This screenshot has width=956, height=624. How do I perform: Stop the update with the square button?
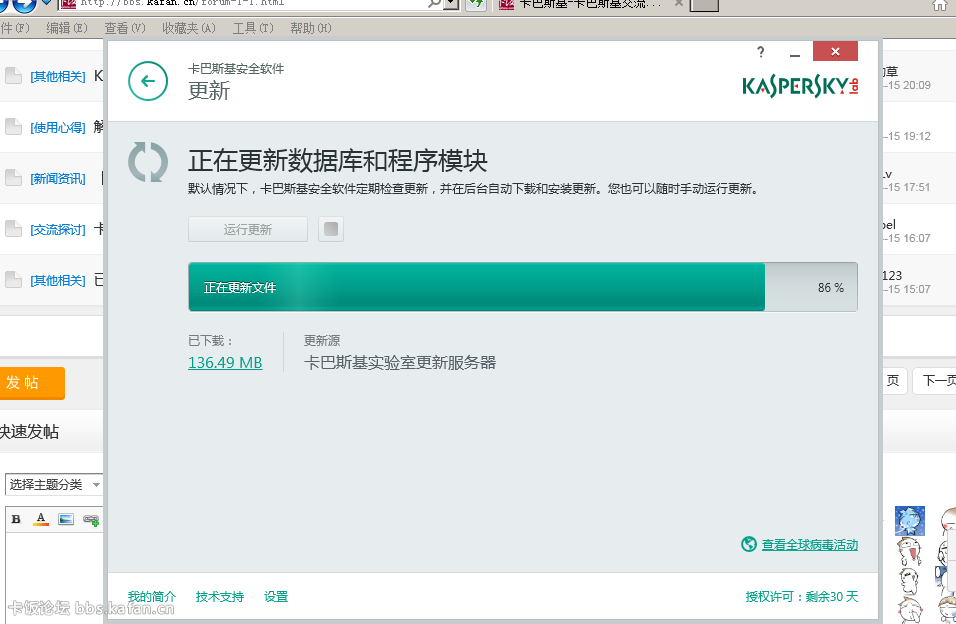point(331,229)
